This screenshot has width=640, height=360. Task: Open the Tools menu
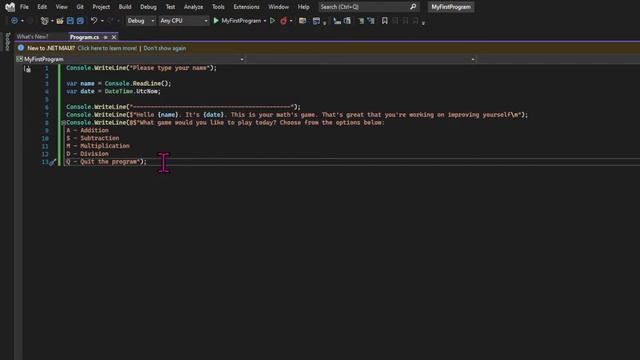coord(218,7)
